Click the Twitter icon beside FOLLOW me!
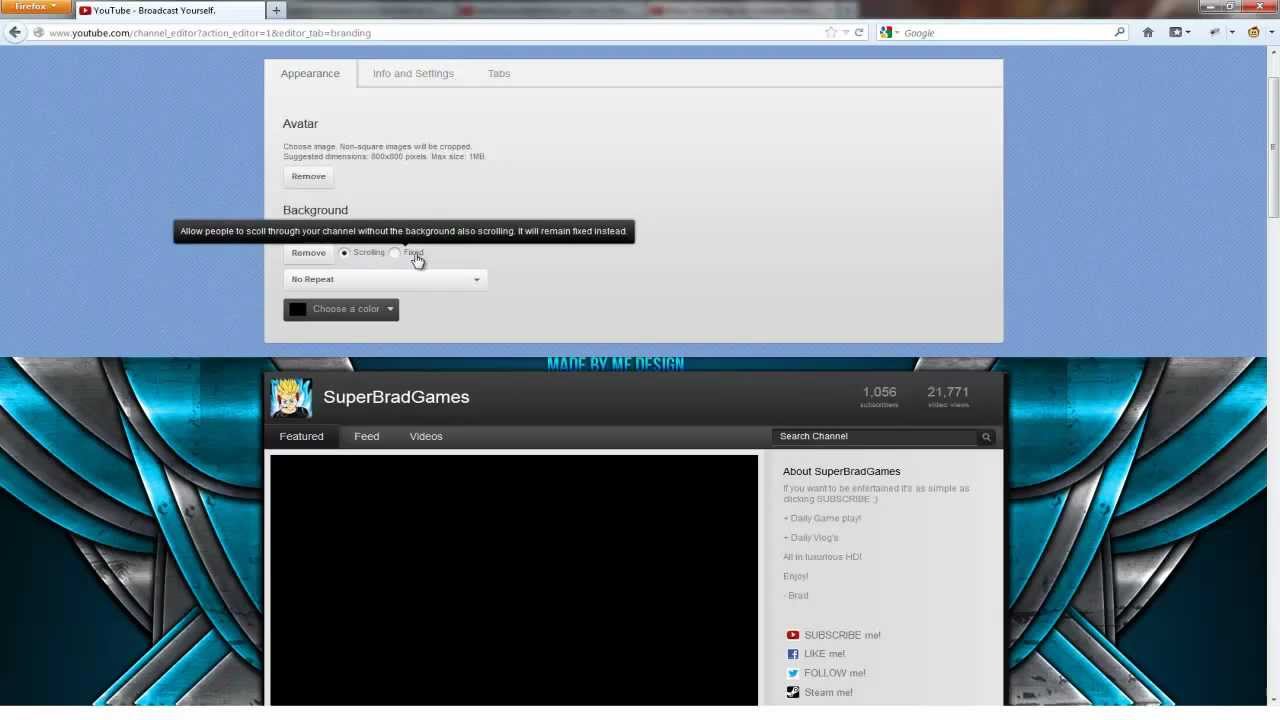 coord(792,673)
